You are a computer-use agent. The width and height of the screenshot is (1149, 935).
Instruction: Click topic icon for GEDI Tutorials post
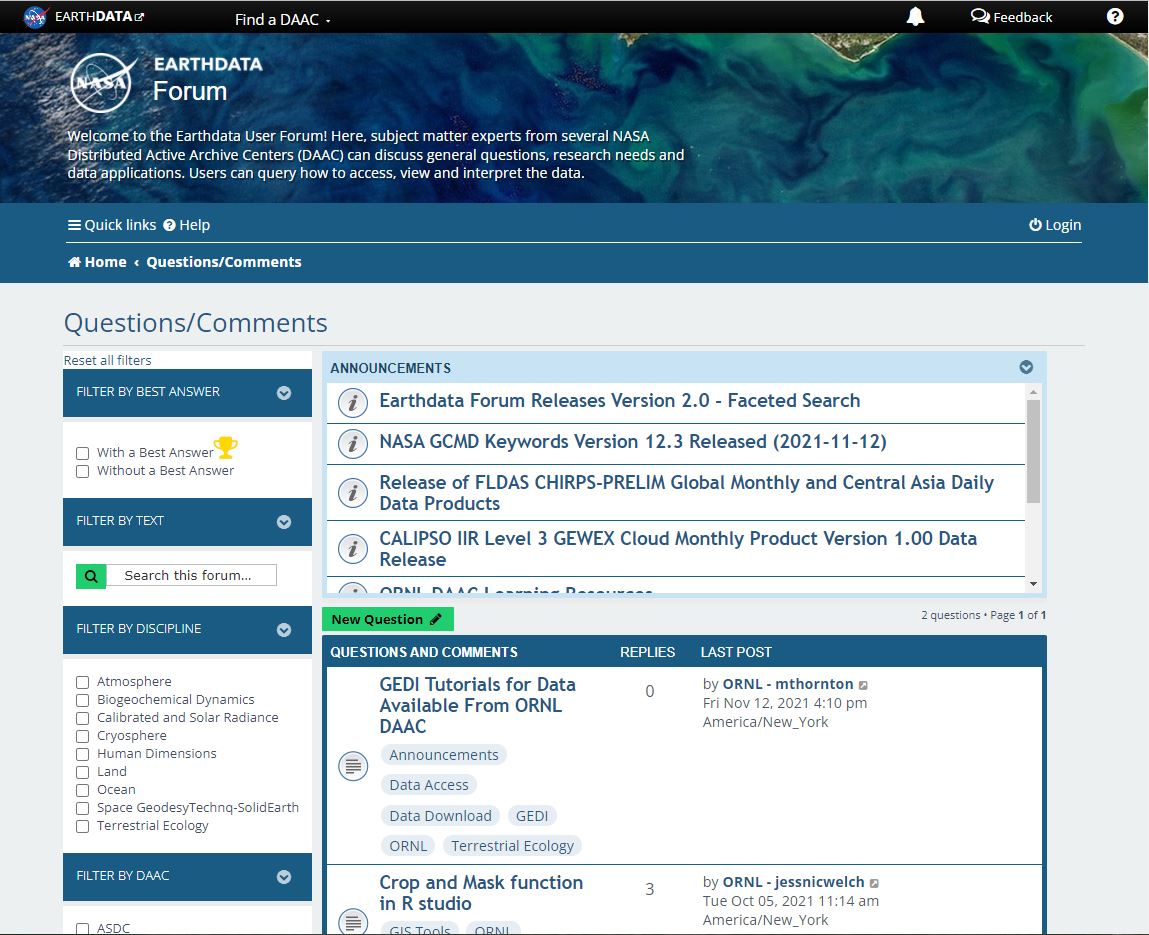point(352,766)
